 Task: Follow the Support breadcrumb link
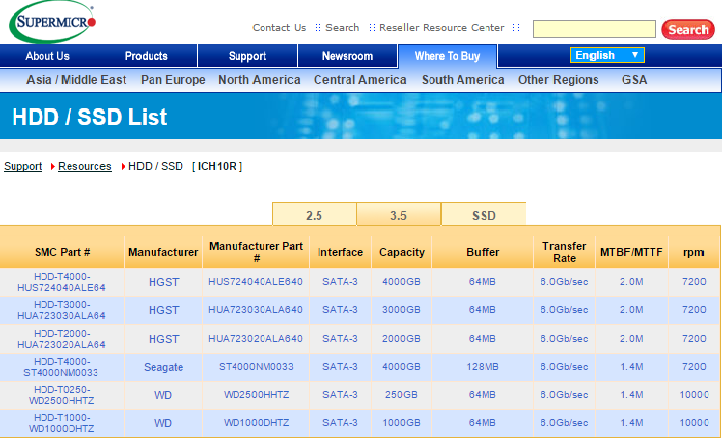click(x=23, y=166)
